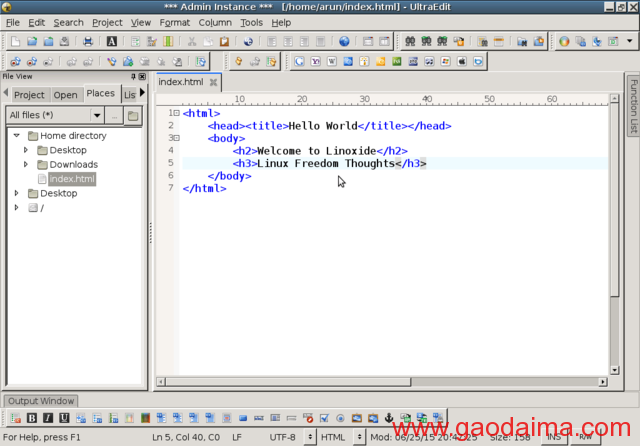640x446 pixels.
Task: Click the Print icon in toolbar
Action: pyautogui.click(x=88, y=41)
